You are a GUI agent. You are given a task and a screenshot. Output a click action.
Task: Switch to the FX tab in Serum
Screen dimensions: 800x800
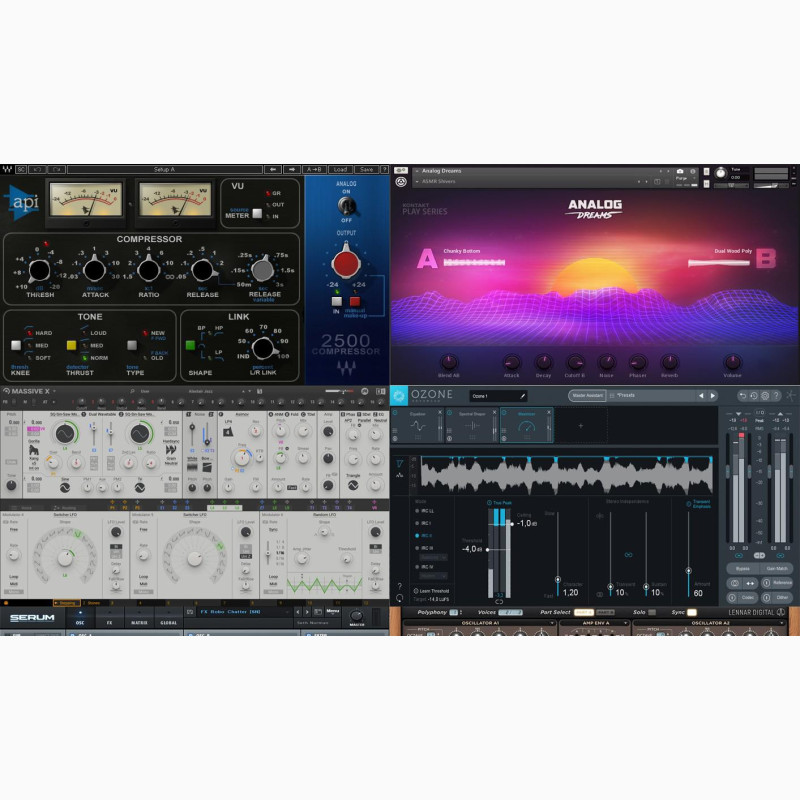109,617
